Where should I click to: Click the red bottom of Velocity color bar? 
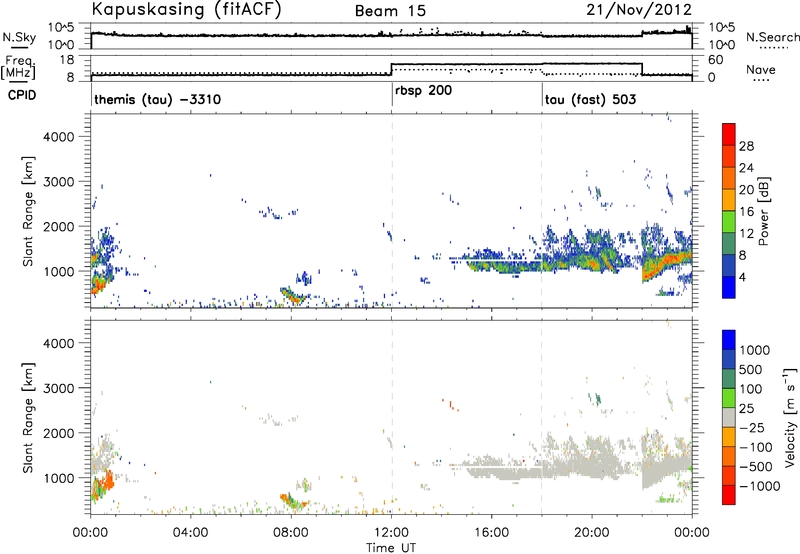[729, 495]
